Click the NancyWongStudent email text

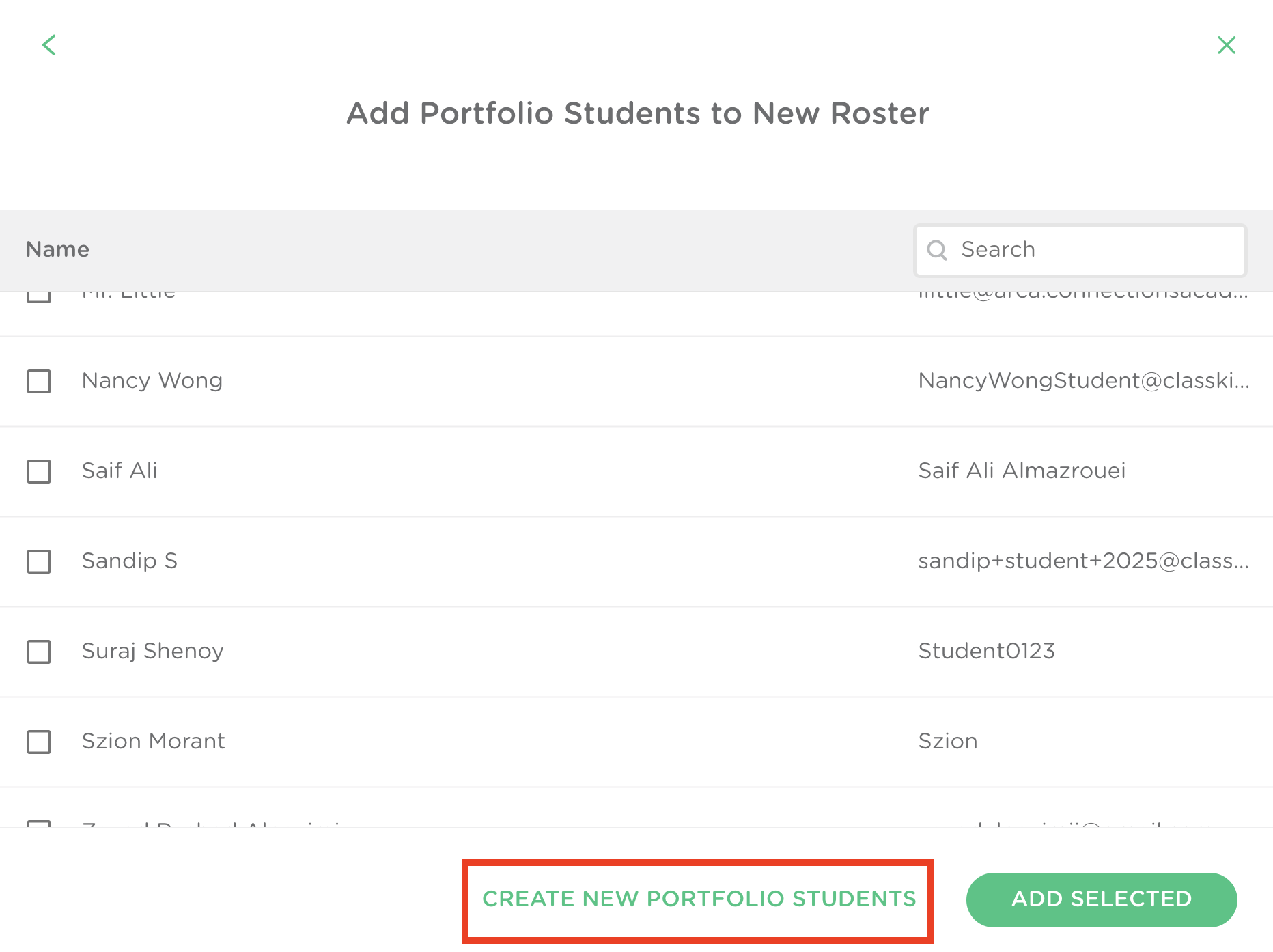point(1083,380)
